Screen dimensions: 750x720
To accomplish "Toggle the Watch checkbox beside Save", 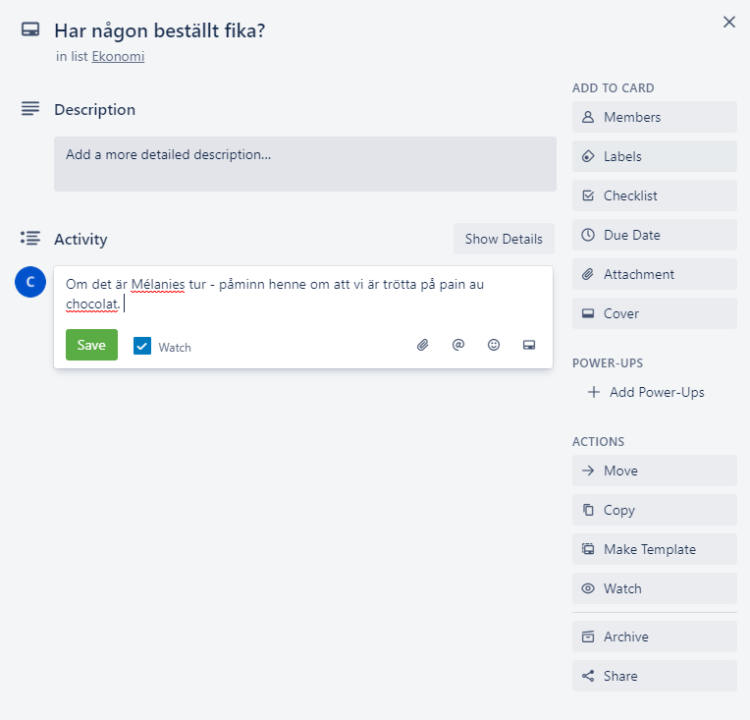I will [x=142, y=346].
